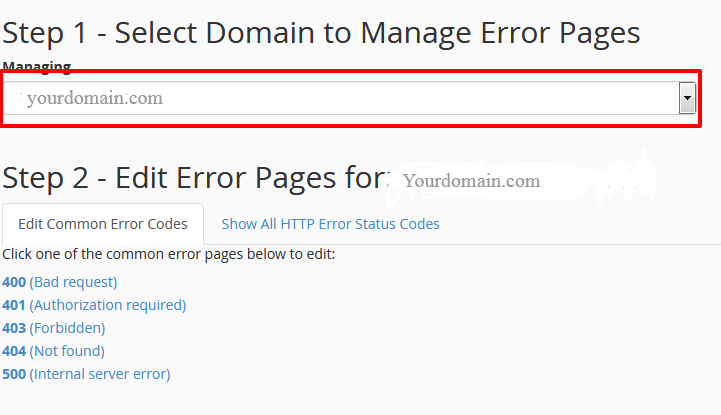Click the "(Internal server error)" description text

tap(100, 374)
